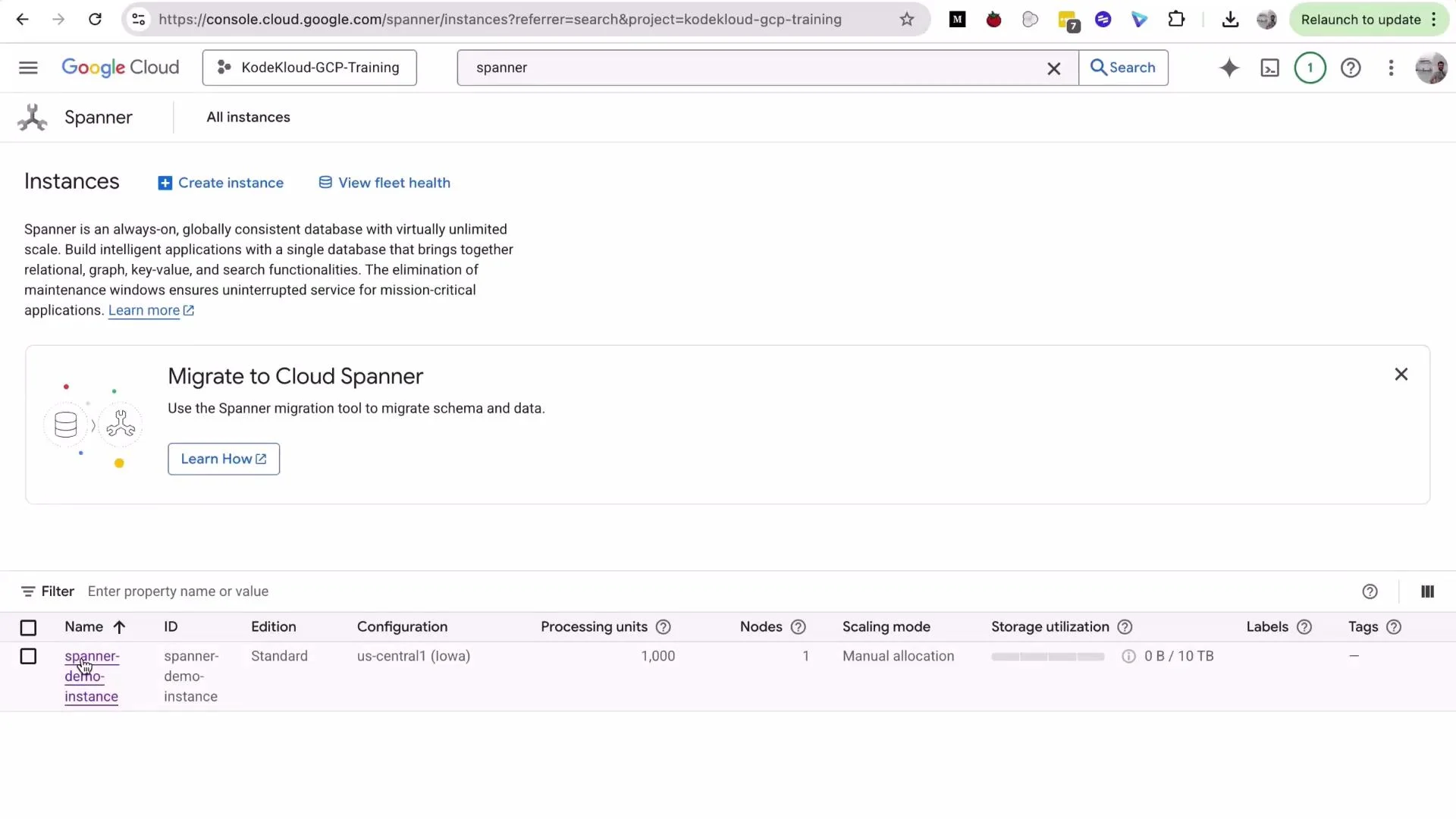Open the notifications badge showing 1
1456x819 pixels.
pos(1310,67)
